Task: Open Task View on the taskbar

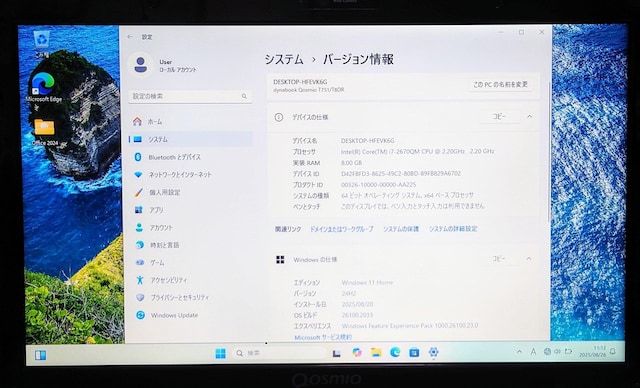Action: 336,353
